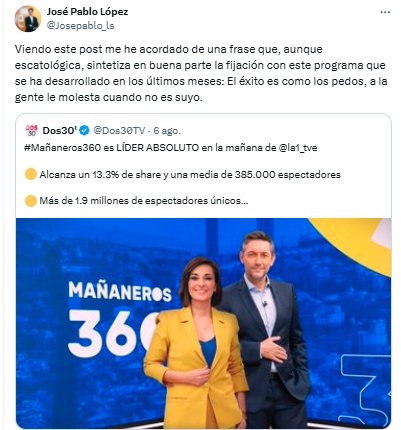Click the yellow circle bullet before Alcanza

tap(31, 174)
